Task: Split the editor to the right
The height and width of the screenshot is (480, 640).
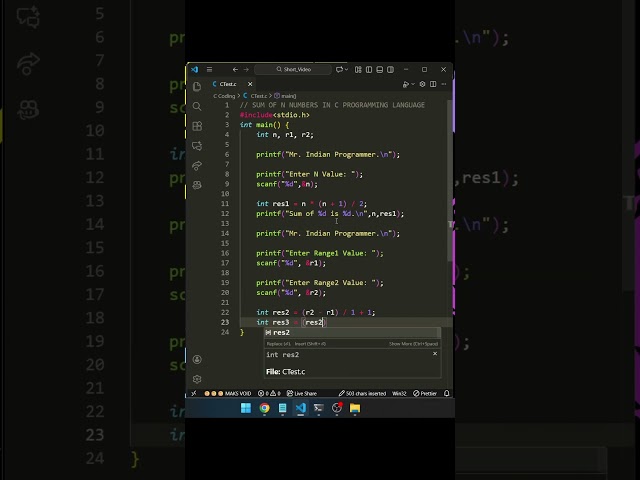Action: [x=433, y=84]
